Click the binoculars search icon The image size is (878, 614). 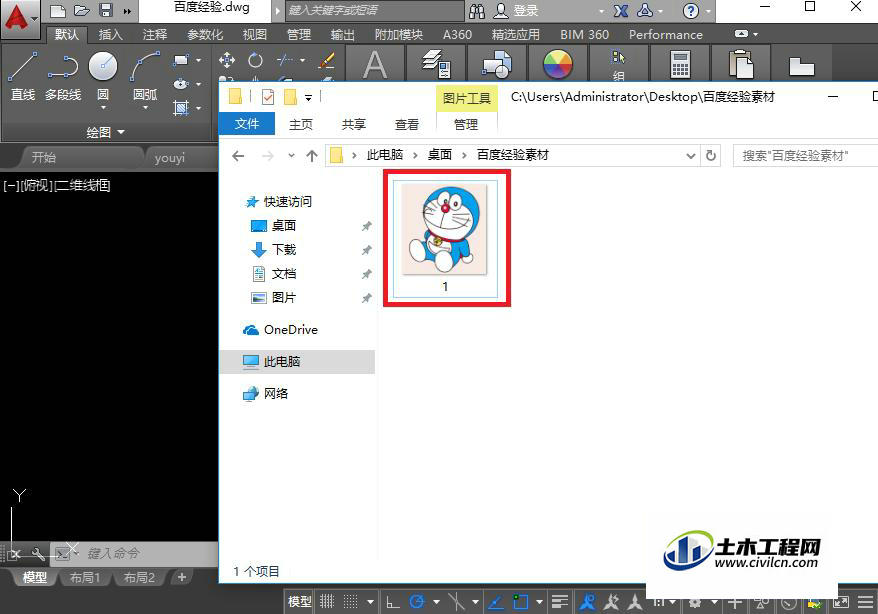click(477, 11)
